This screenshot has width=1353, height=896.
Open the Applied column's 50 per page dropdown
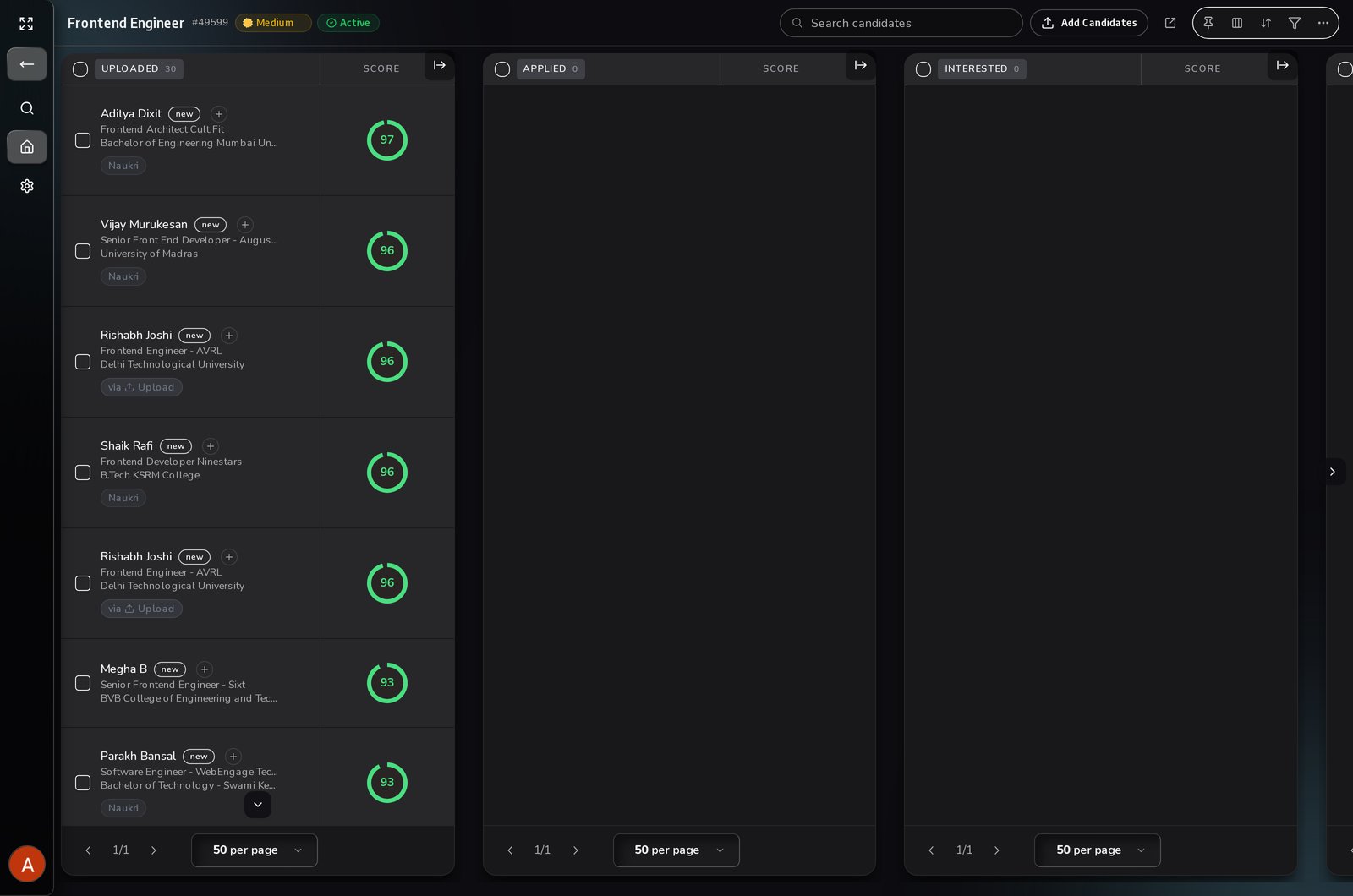point(676,850)
